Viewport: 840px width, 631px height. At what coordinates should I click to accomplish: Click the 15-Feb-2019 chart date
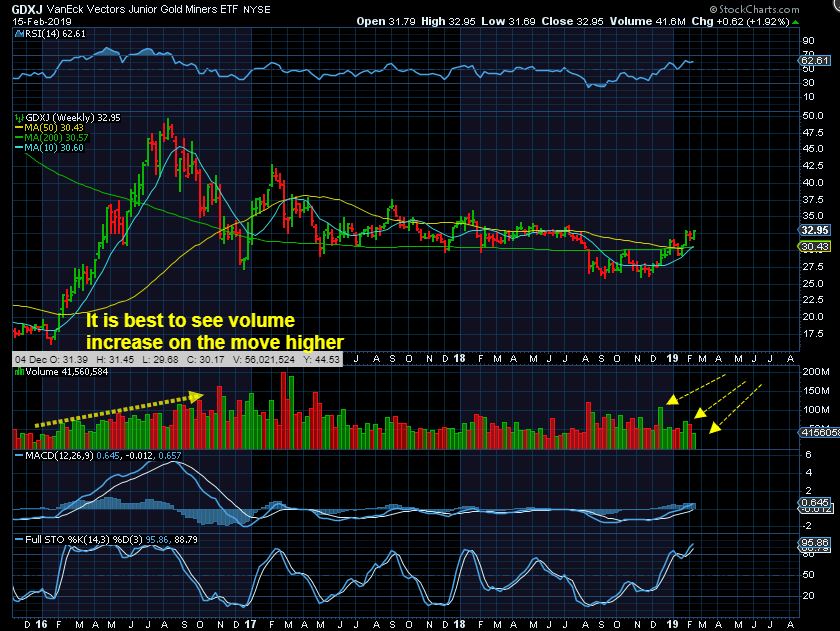click(42, 21)
